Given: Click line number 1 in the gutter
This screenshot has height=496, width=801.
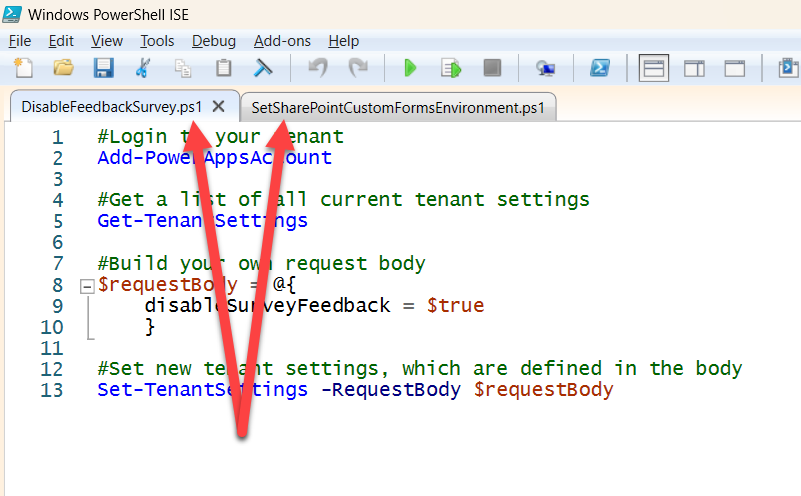Looking at the screenshot, I should click(x=57, y=137).
